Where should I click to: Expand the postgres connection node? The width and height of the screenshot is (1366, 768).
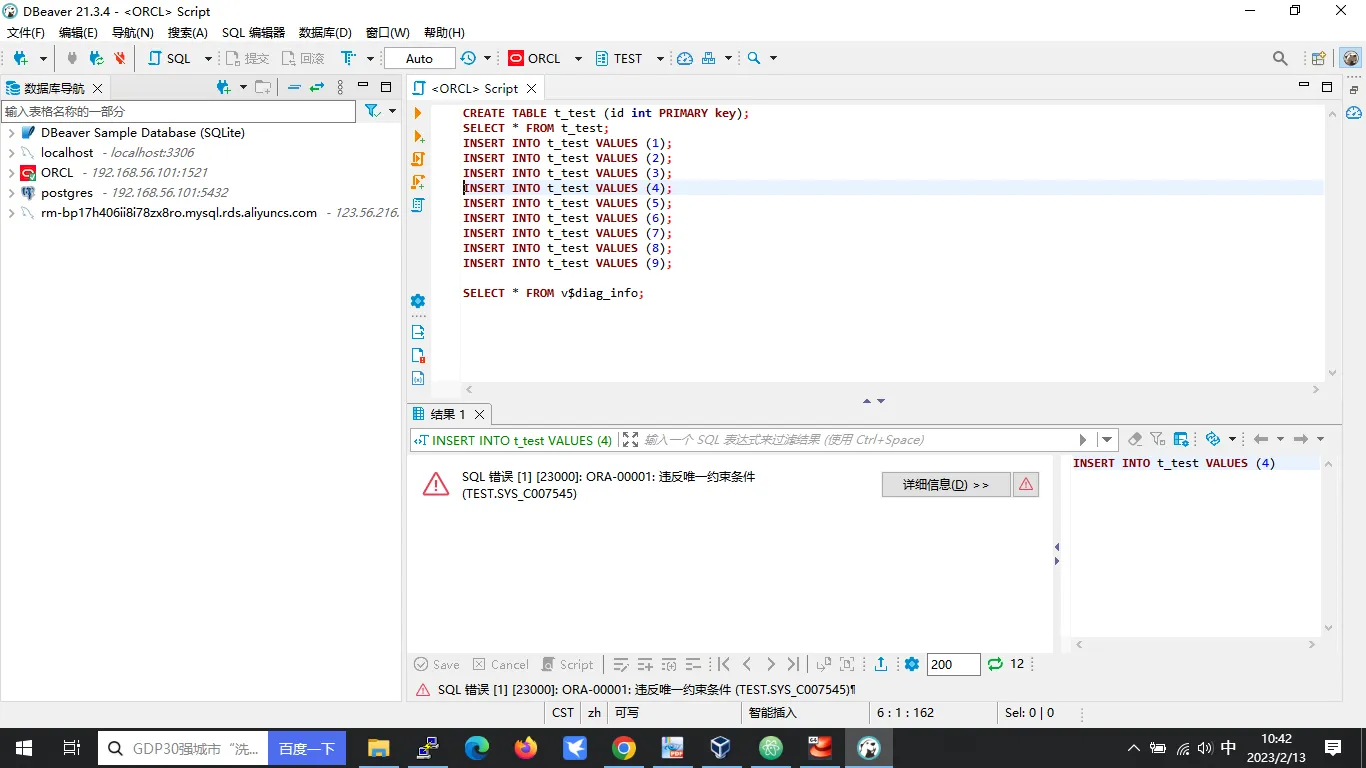[x=11, y=193]
